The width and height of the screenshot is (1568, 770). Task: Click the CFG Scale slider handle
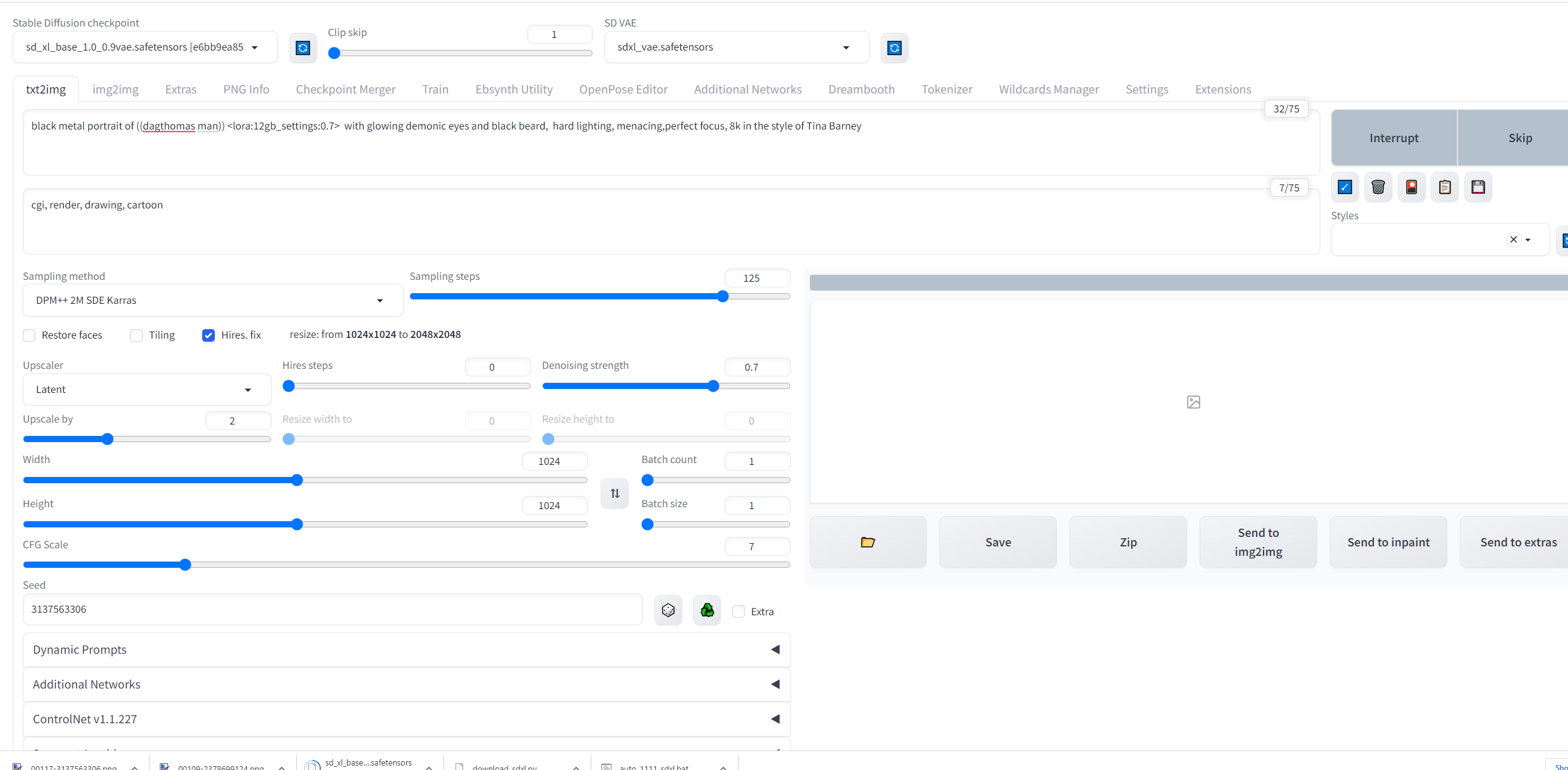point(185,565)
